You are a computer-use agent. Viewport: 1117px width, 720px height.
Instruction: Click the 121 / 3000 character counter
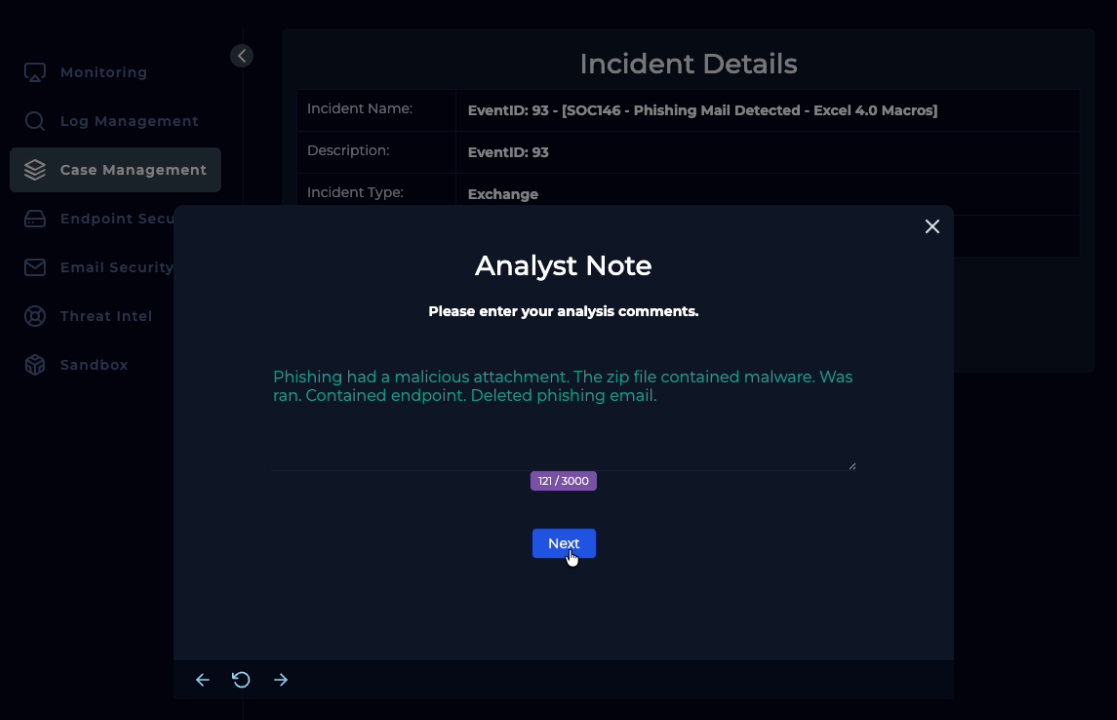coord(563,481)
